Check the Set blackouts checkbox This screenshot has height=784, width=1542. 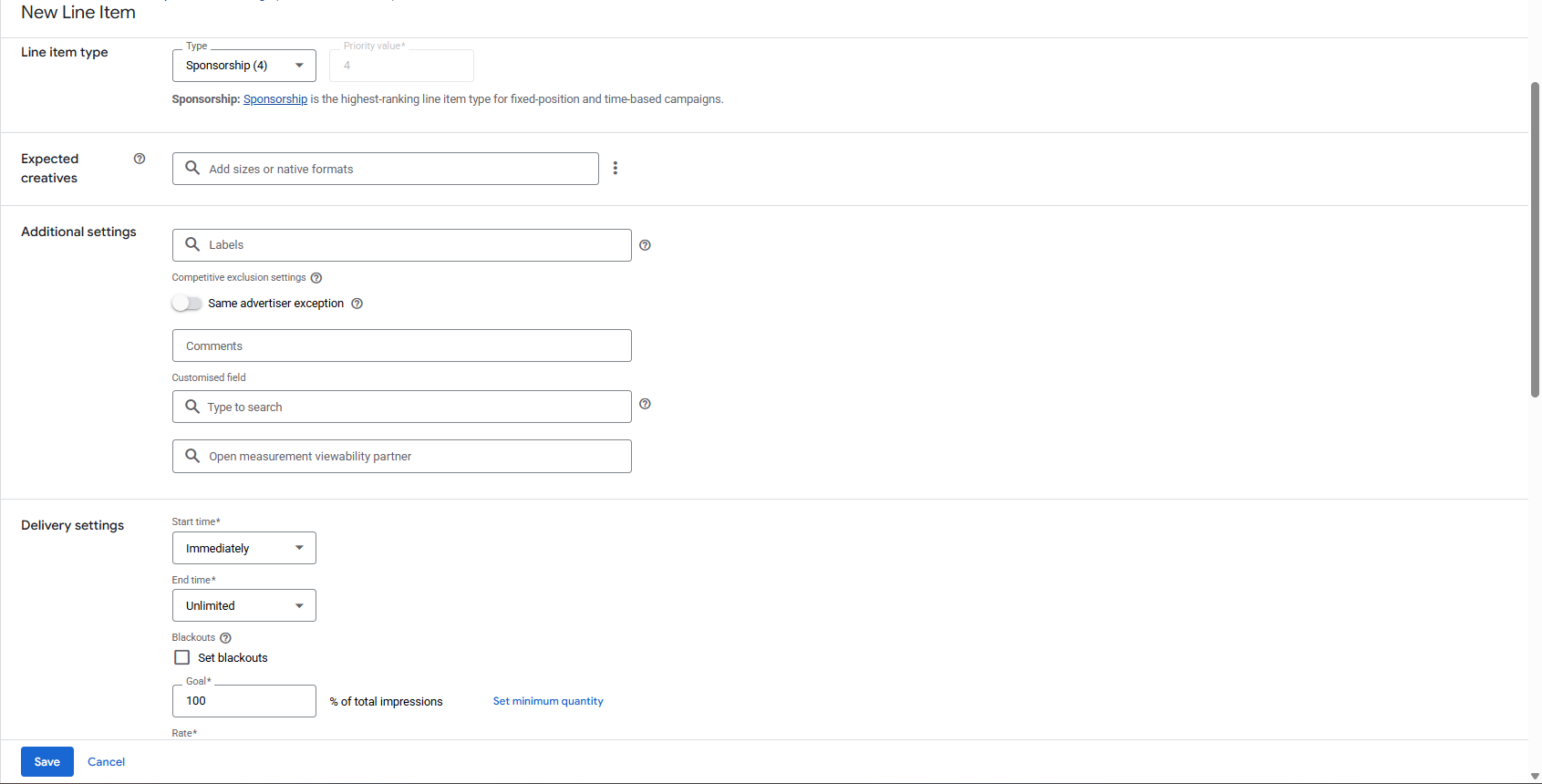point(182,657)
